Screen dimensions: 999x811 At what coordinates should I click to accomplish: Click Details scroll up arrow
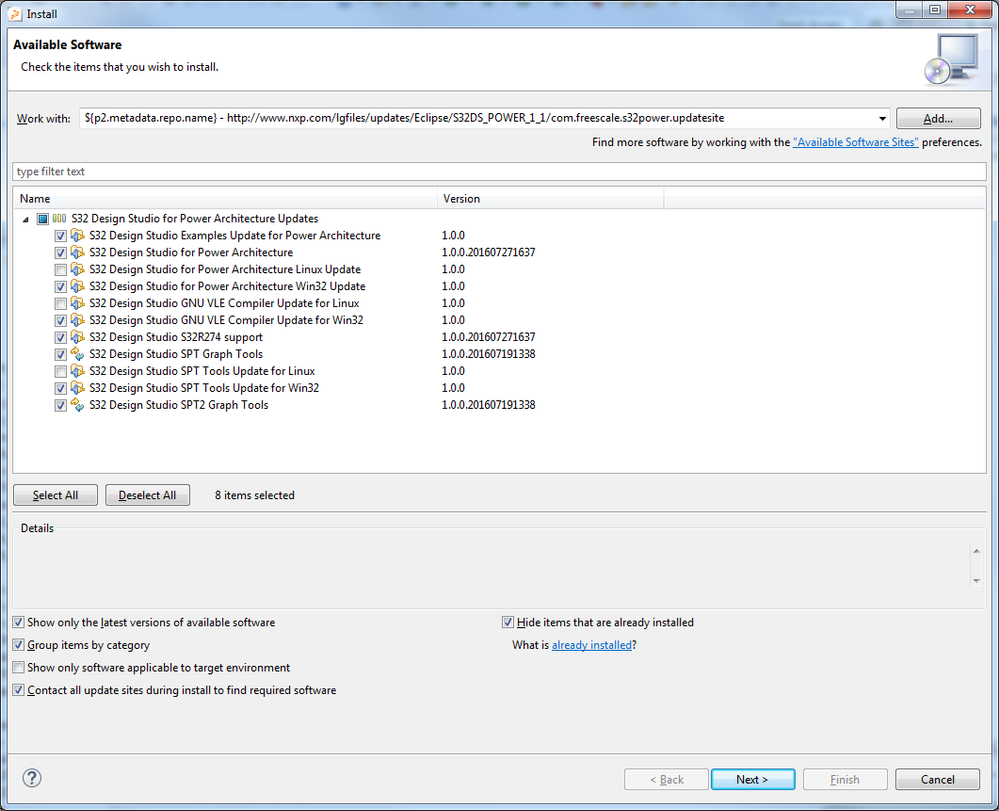976,551
